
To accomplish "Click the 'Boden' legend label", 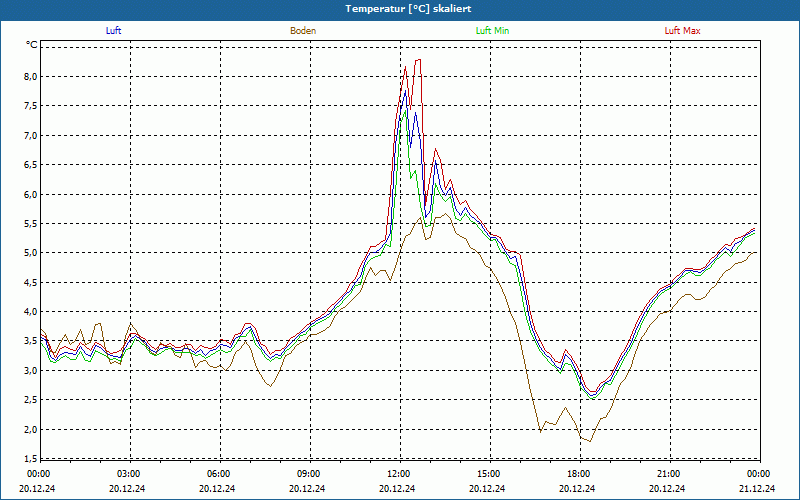I will (303, 31).
